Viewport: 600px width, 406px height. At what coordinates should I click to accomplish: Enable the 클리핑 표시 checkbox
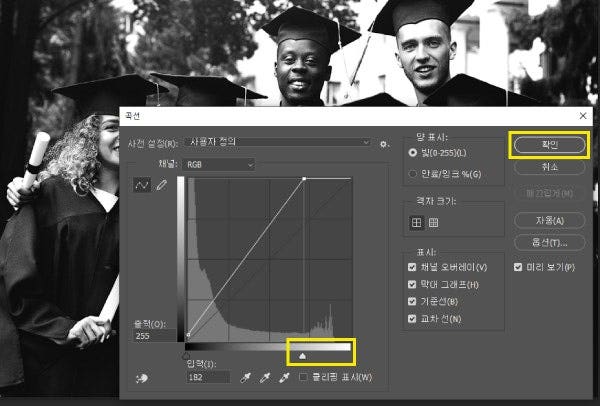coord(303,377)
